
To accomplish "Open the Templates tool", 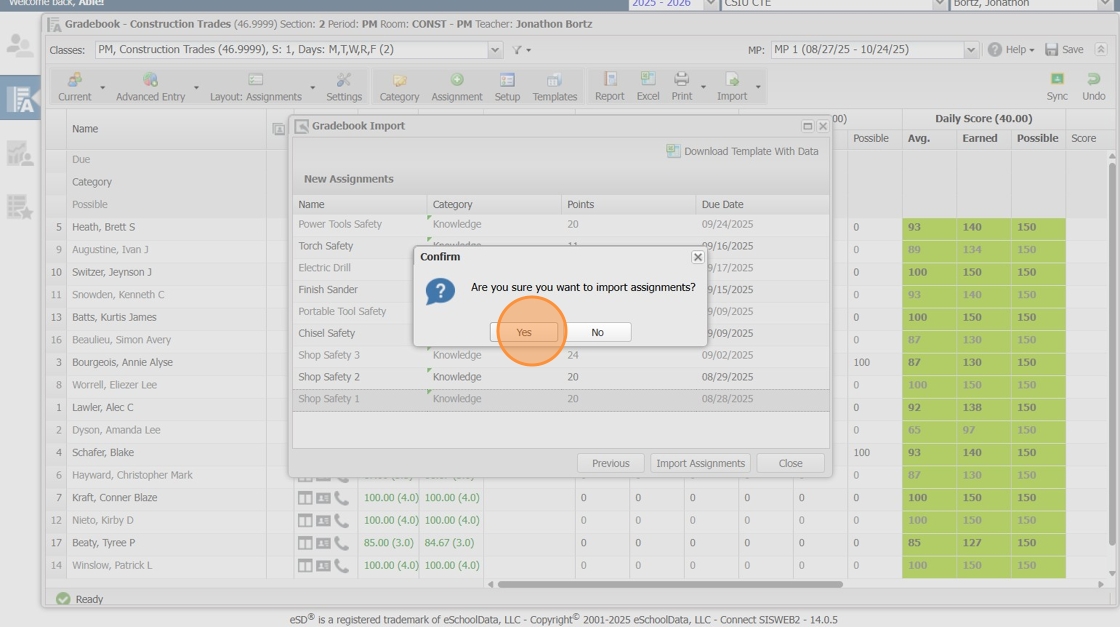I will 555,87.
